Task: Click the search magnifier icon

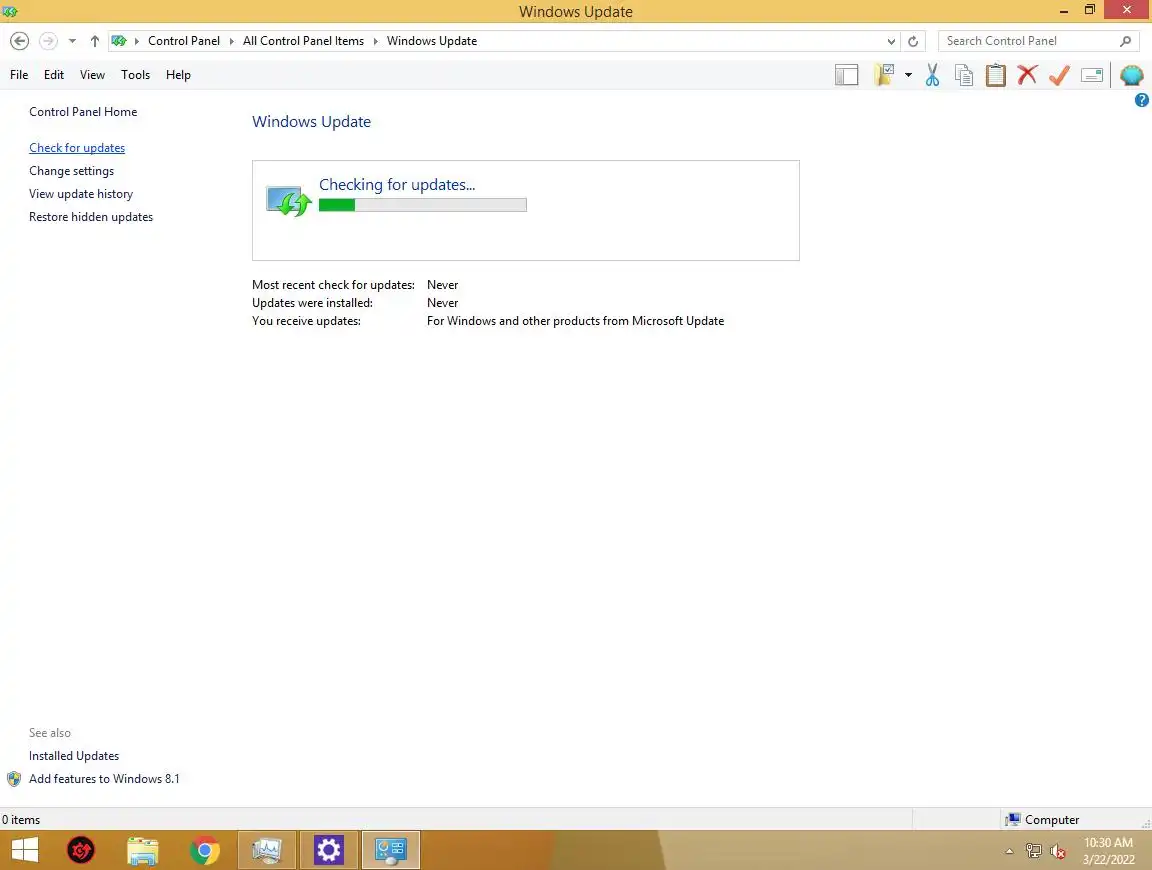Action: (x=1126, y=41)
